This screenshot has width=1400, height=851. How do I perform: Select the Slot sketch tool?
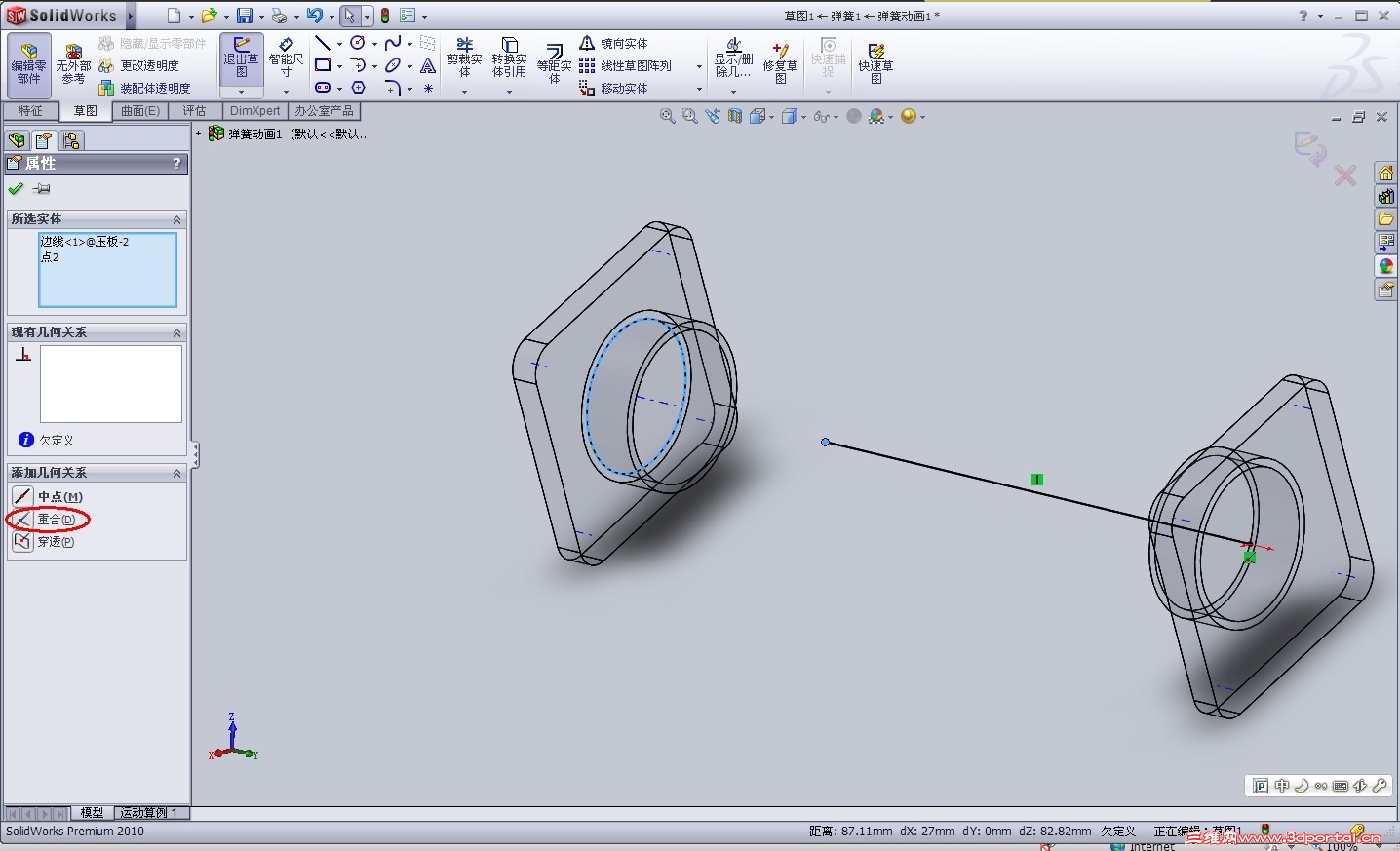pyautogui.click(x=323, y=88)
